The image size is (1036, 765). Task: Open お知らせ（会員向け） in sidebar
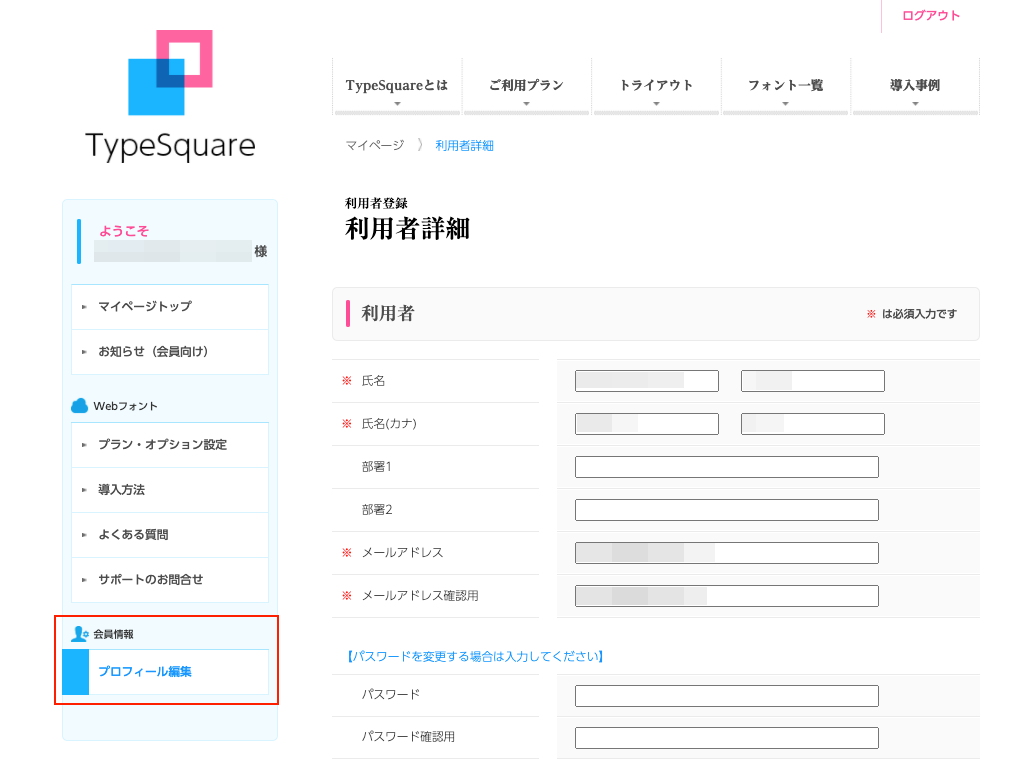point(170,351)
